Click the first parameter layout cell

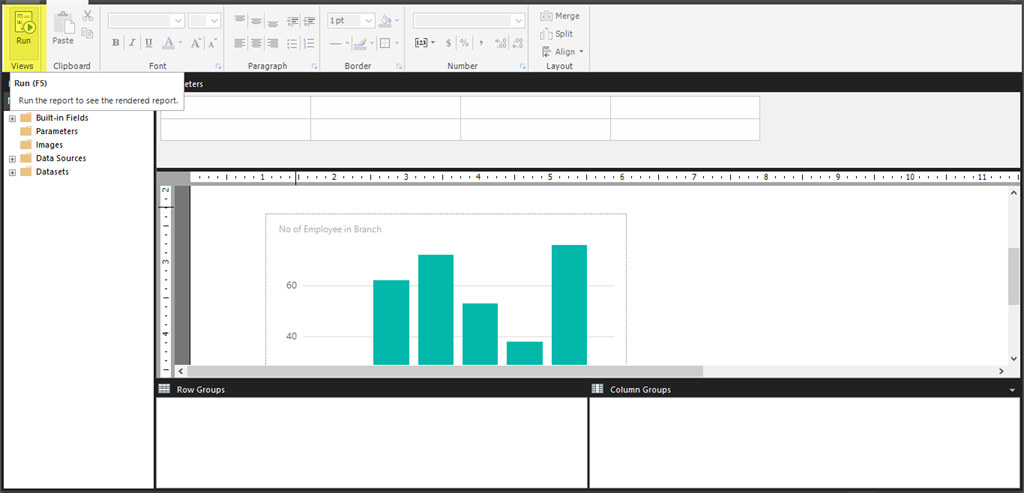point(236,107)
